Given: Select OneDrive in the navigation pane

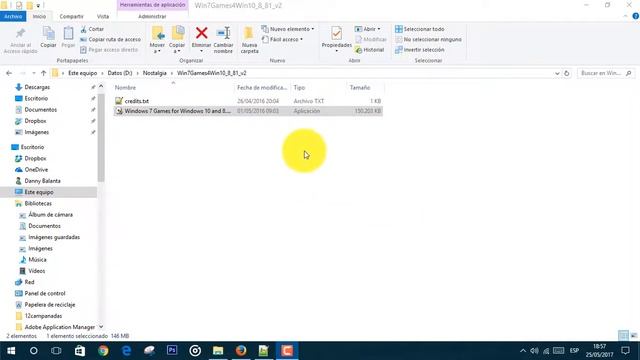Looking at the screenshot, I should 36,169.
